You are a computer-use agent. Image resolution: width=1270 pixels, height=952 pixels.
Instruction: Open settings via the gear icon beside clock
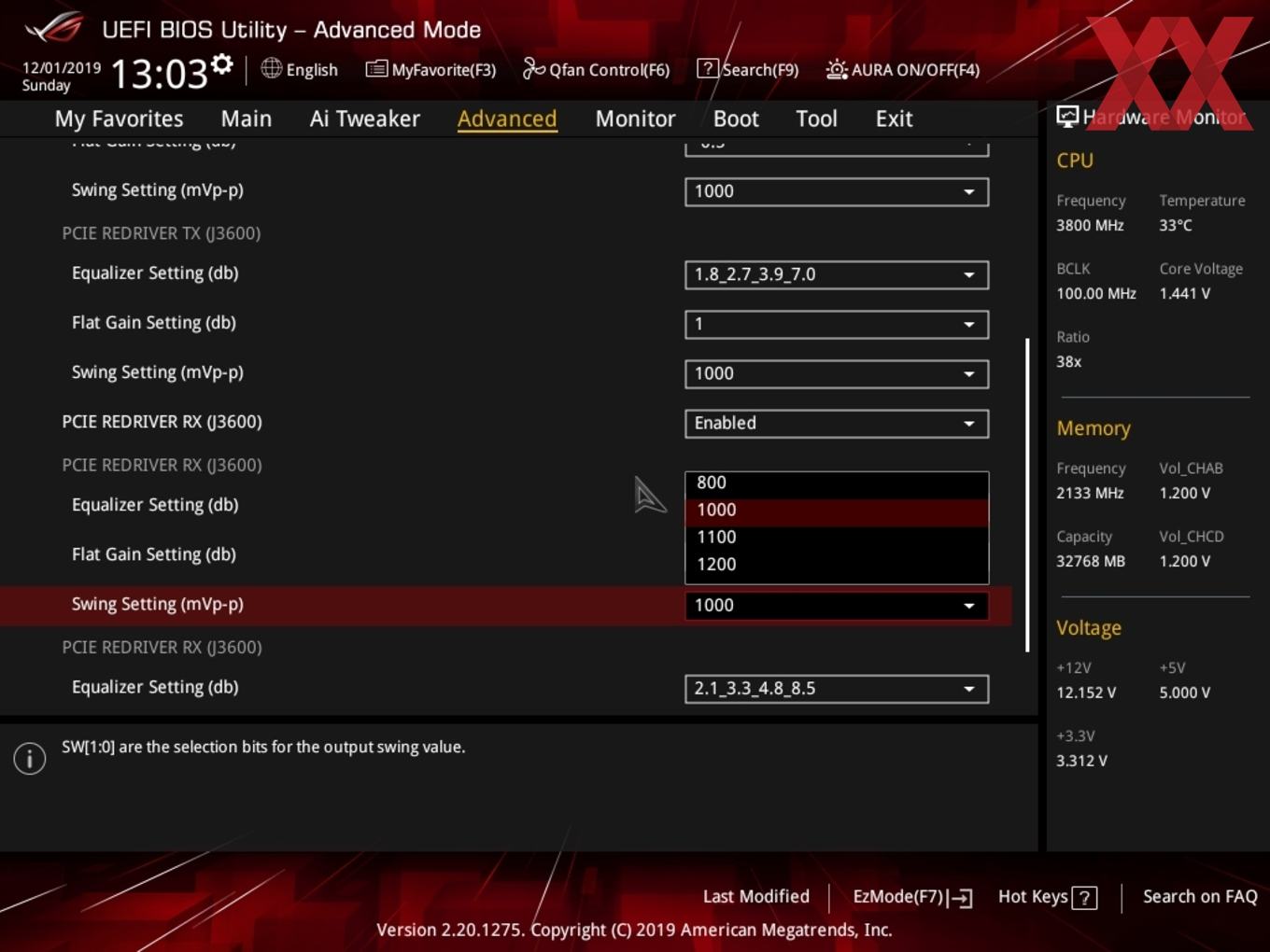222,63
